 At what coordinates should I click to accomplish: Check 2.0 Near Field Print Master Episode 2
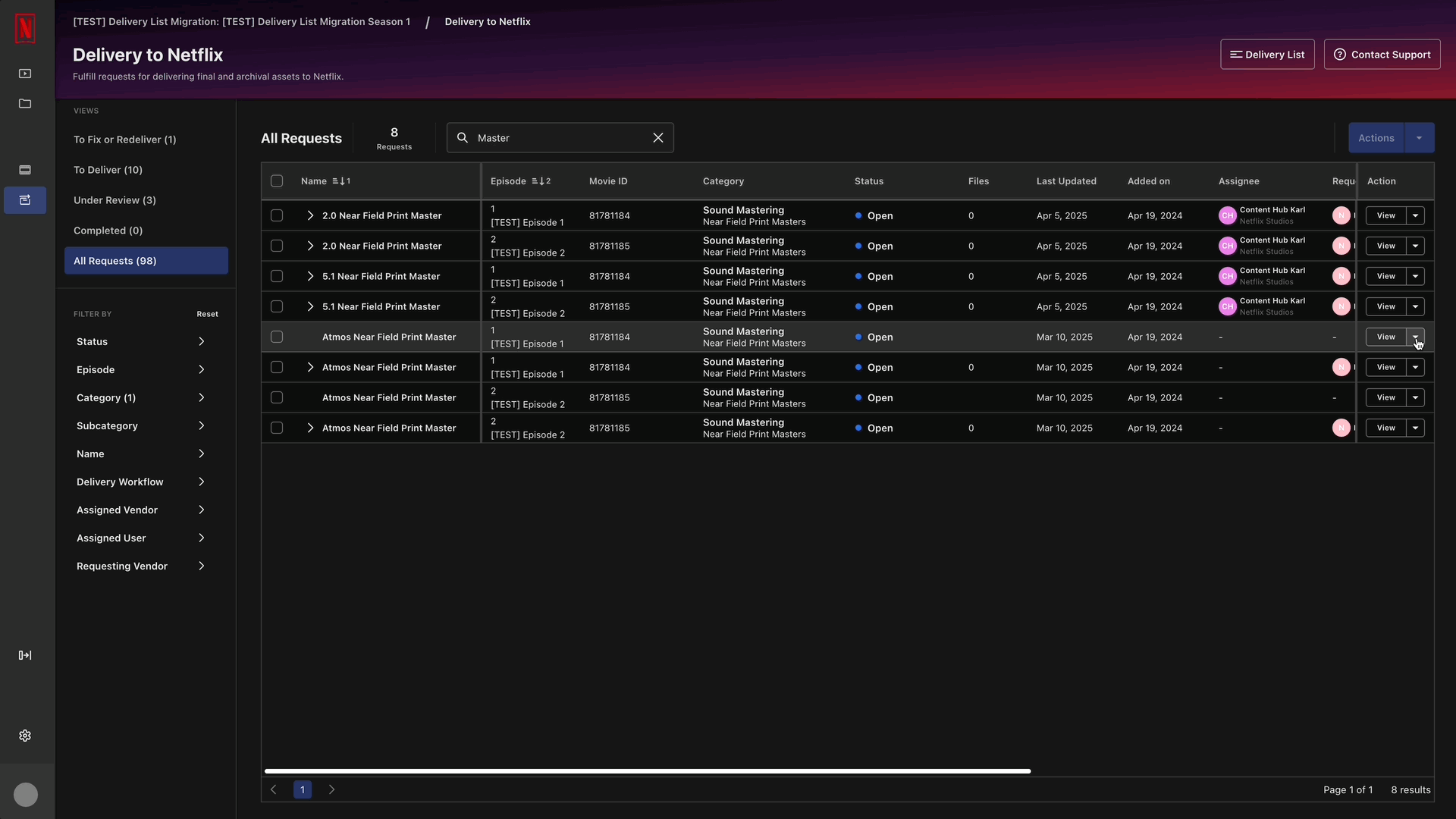click(x=277, y=246)
